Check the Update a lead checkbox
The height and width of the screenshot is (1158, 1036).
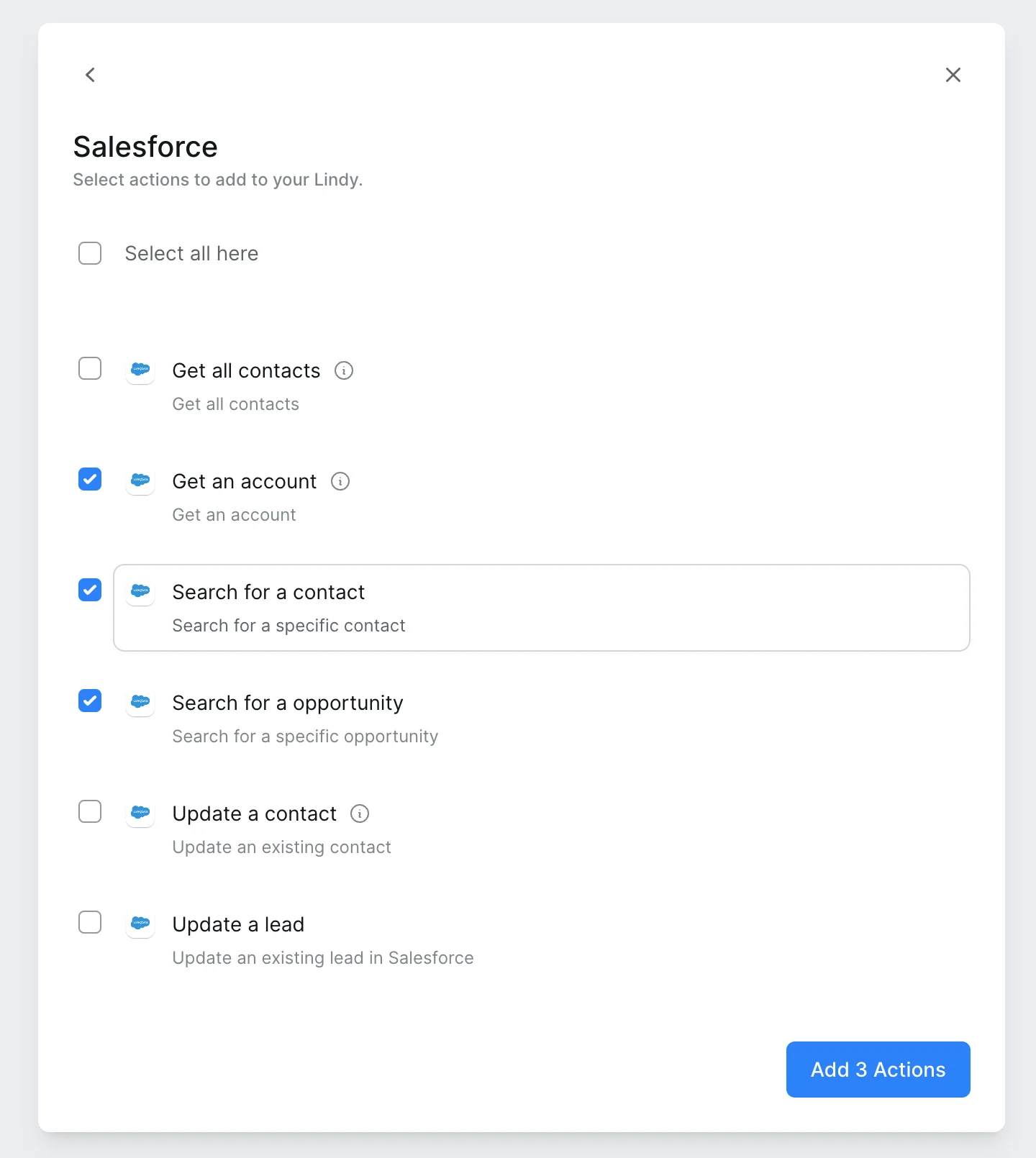click(x=90, y=922)
